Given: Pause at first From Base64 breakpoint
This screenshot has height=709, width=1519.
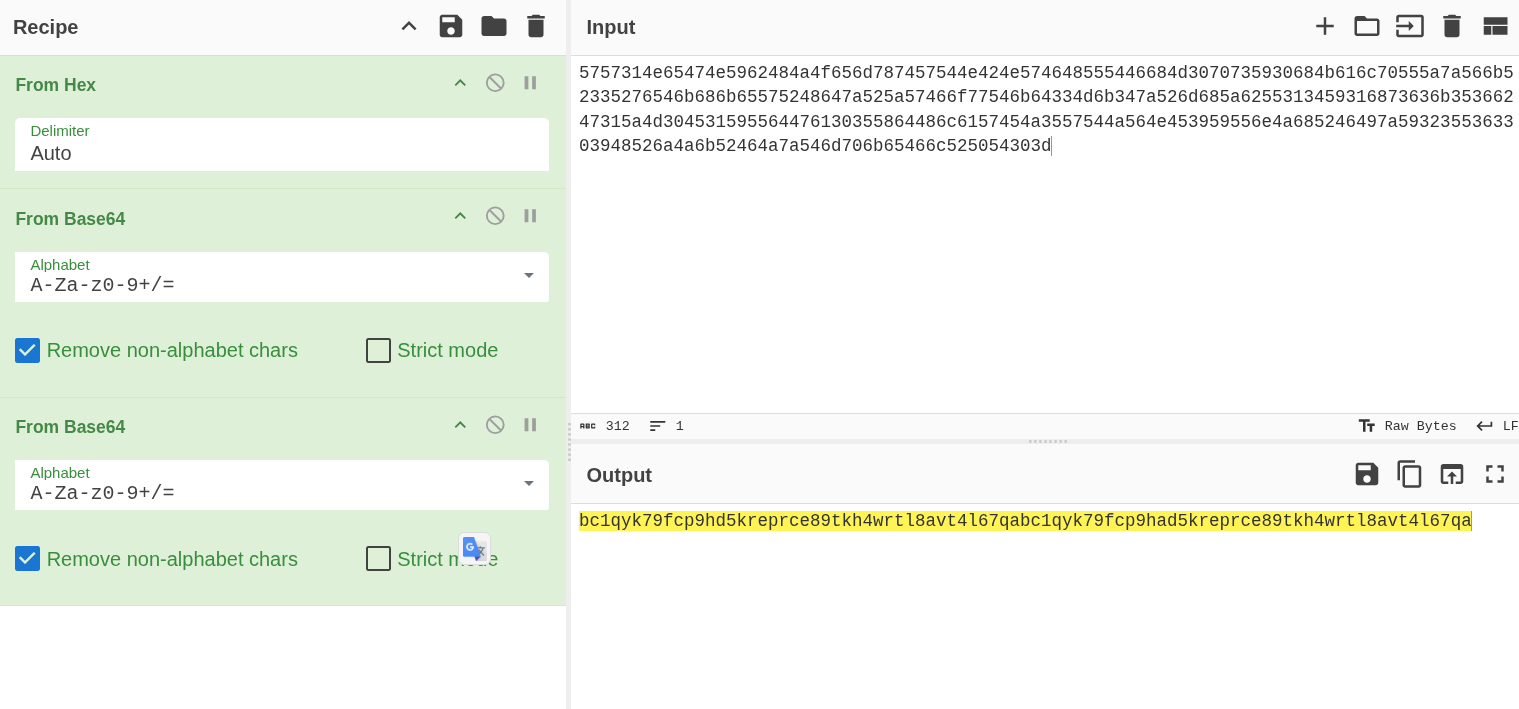Looking at the screenshot, I should point(530,216).
